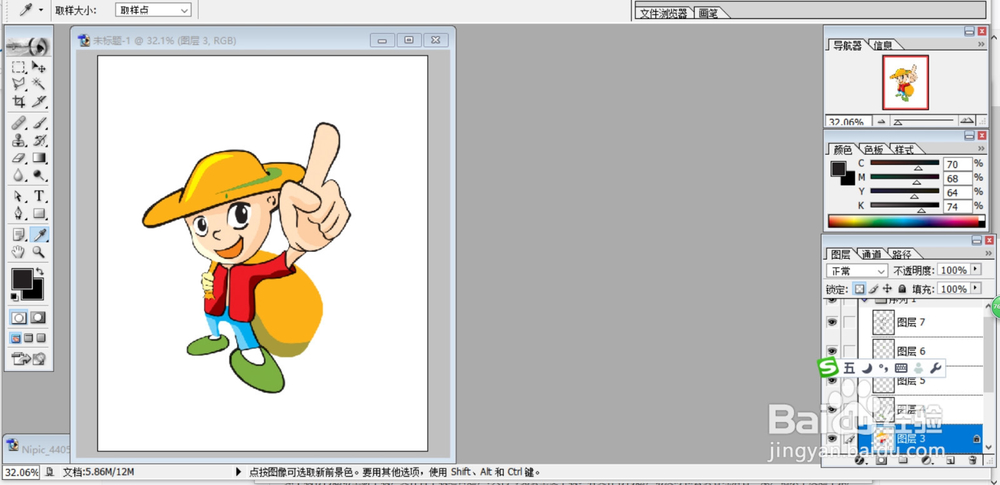Screen dimensions: 1000x485
Task: Toggle Sogou half-moon width mode
Action: pos(867,368)
